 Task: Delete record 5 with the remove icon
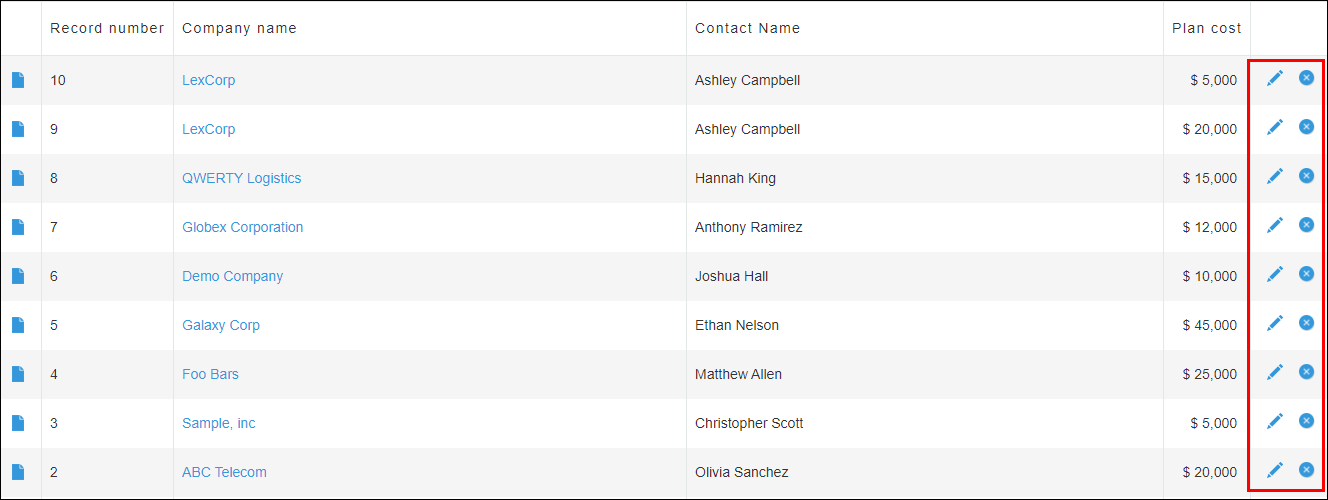click(x=1306, y=323)
